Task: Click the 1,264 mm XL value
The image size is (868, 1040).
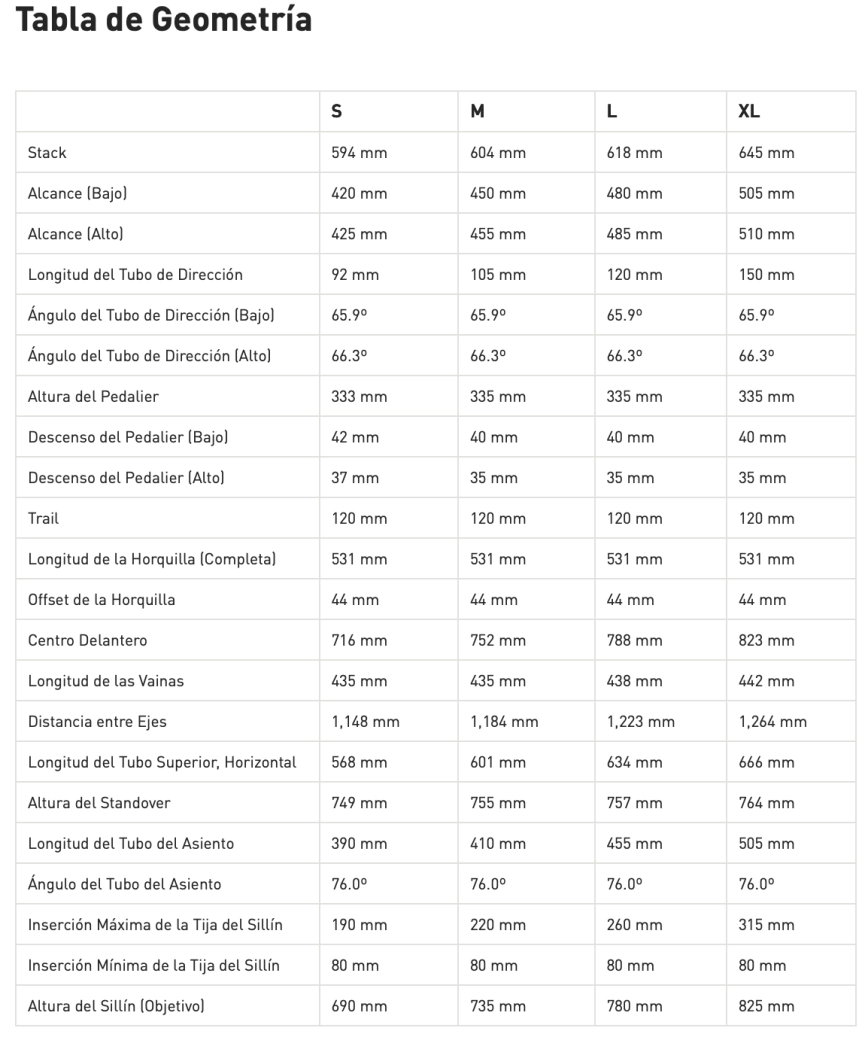Action: [773, 722]
